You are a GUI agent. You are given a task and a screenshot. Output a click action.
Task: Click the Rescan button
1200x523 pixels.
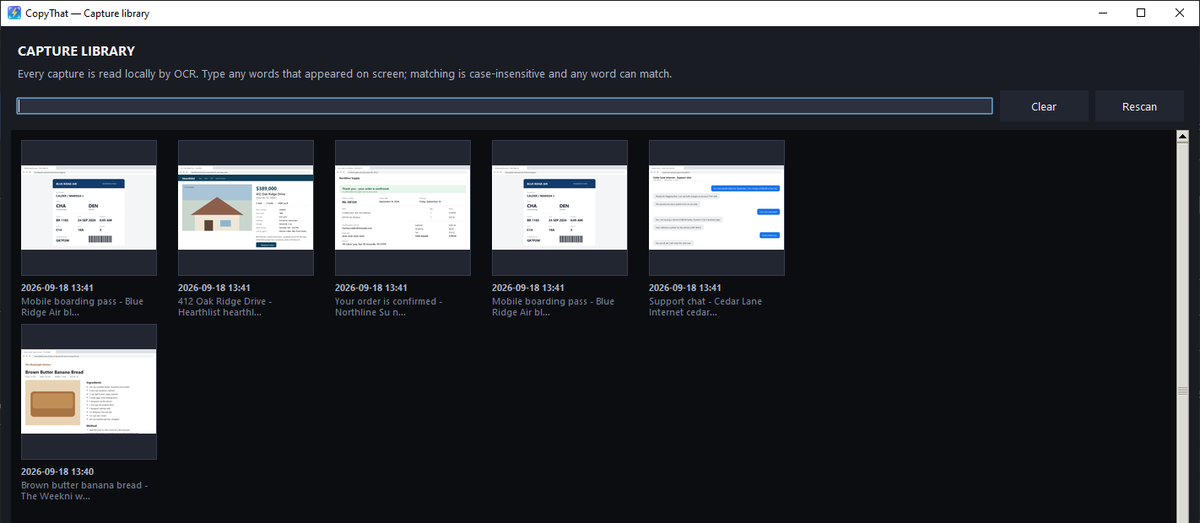pos(1139,106)
